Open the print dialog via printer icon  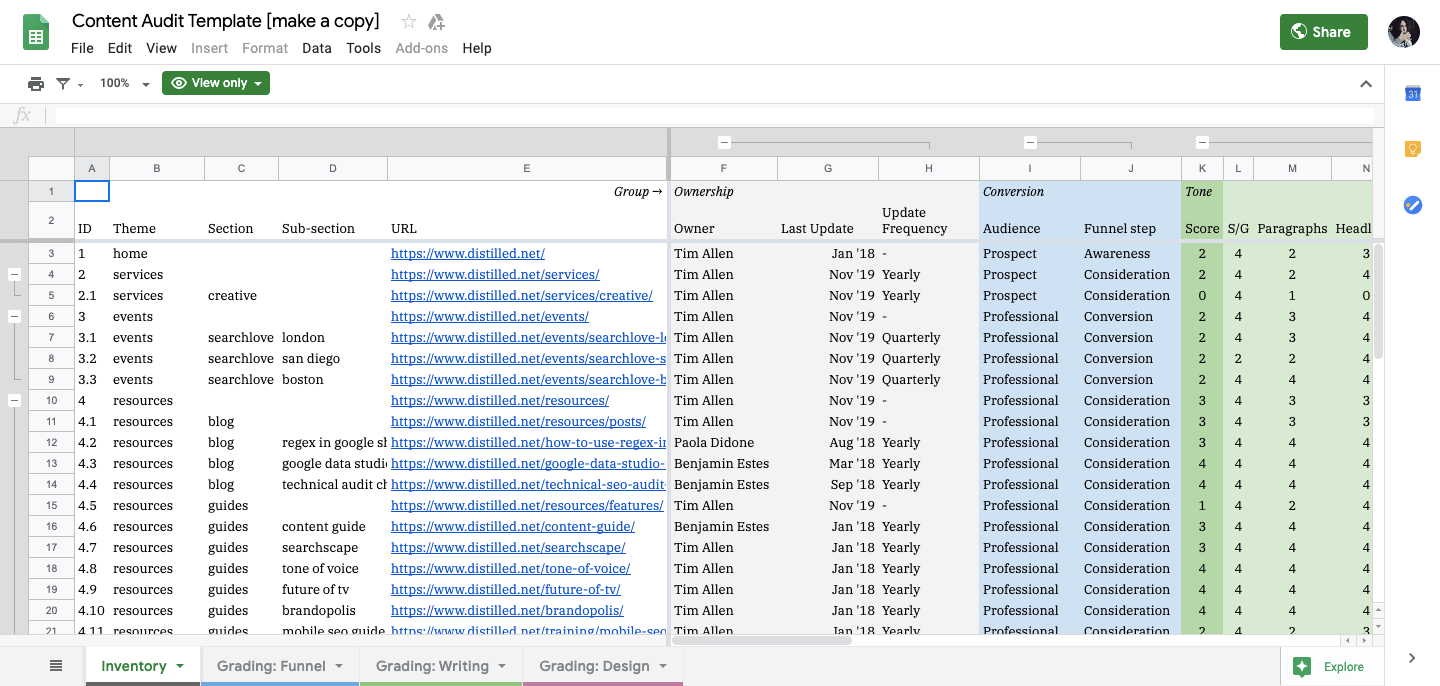tap(38, 83)
